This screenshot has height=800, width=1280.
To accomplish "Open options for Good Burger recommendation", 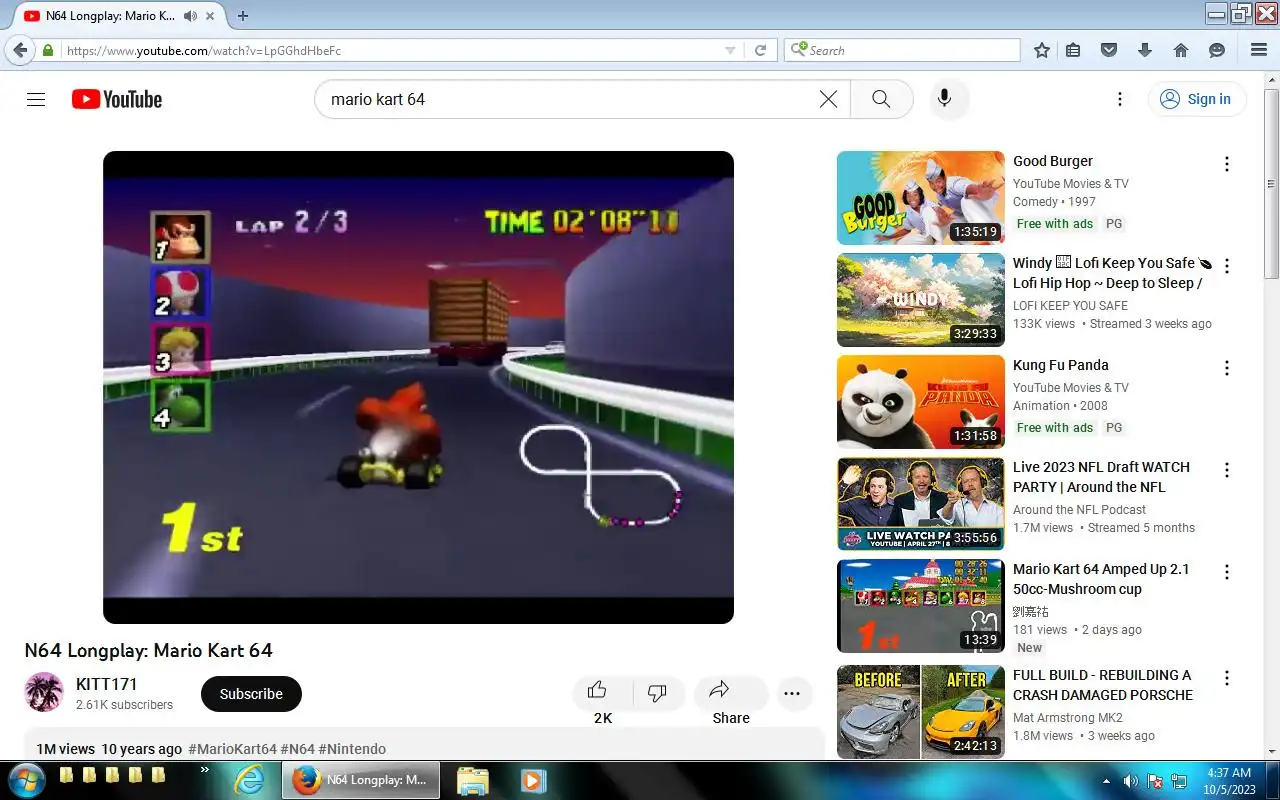I will 1227,164.
